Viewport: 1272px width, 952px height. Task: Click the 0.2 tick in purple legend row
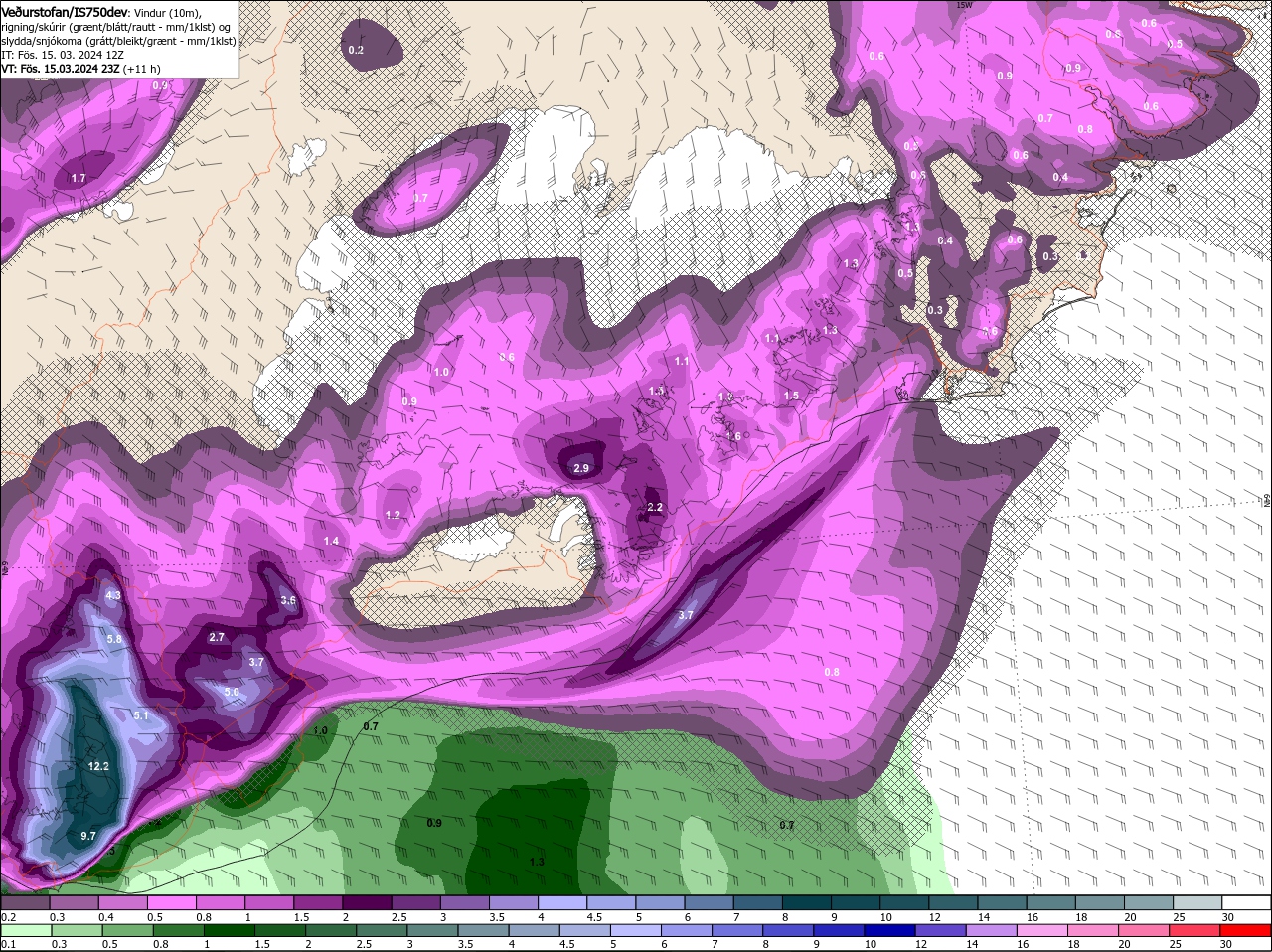coord(8,917)
